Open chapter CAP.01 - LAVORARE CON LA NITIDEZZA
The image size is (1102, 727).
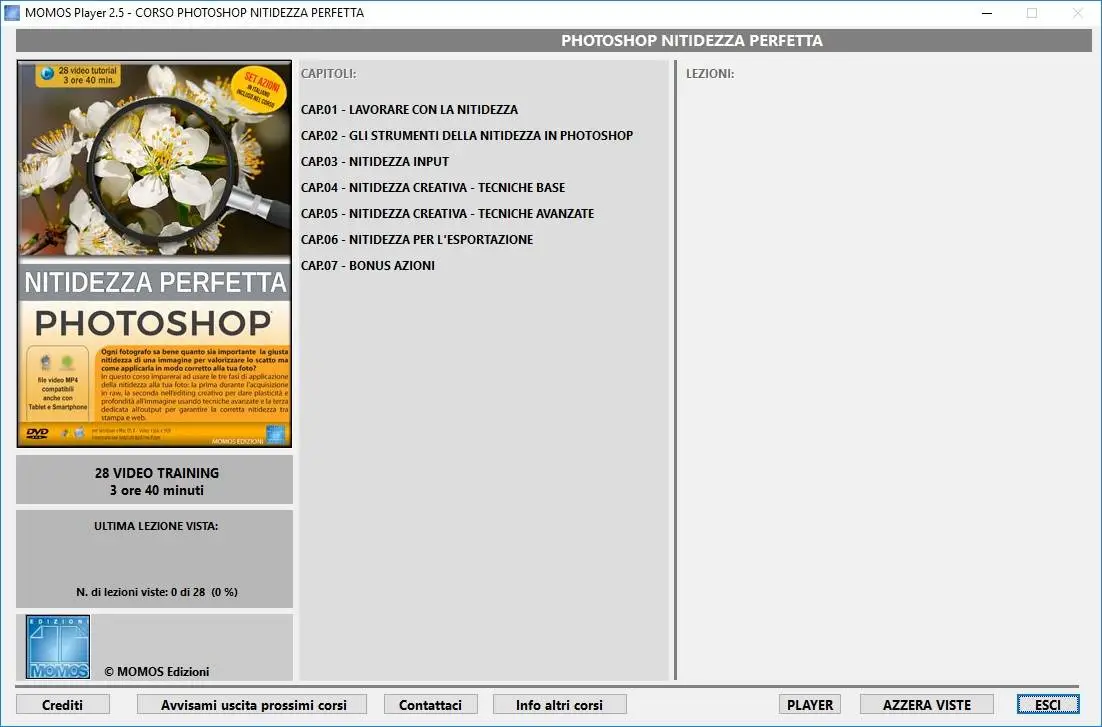click(x=409, y=110)
